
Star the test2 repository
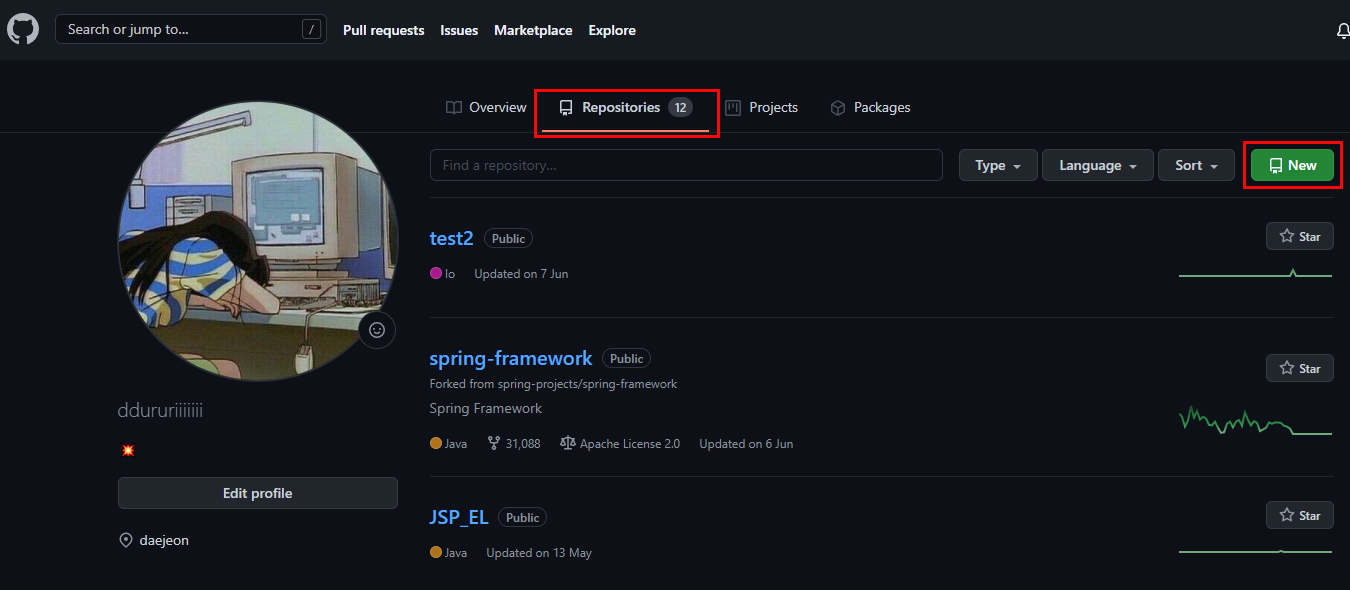pyautogui.click(x=1299, y=237)
